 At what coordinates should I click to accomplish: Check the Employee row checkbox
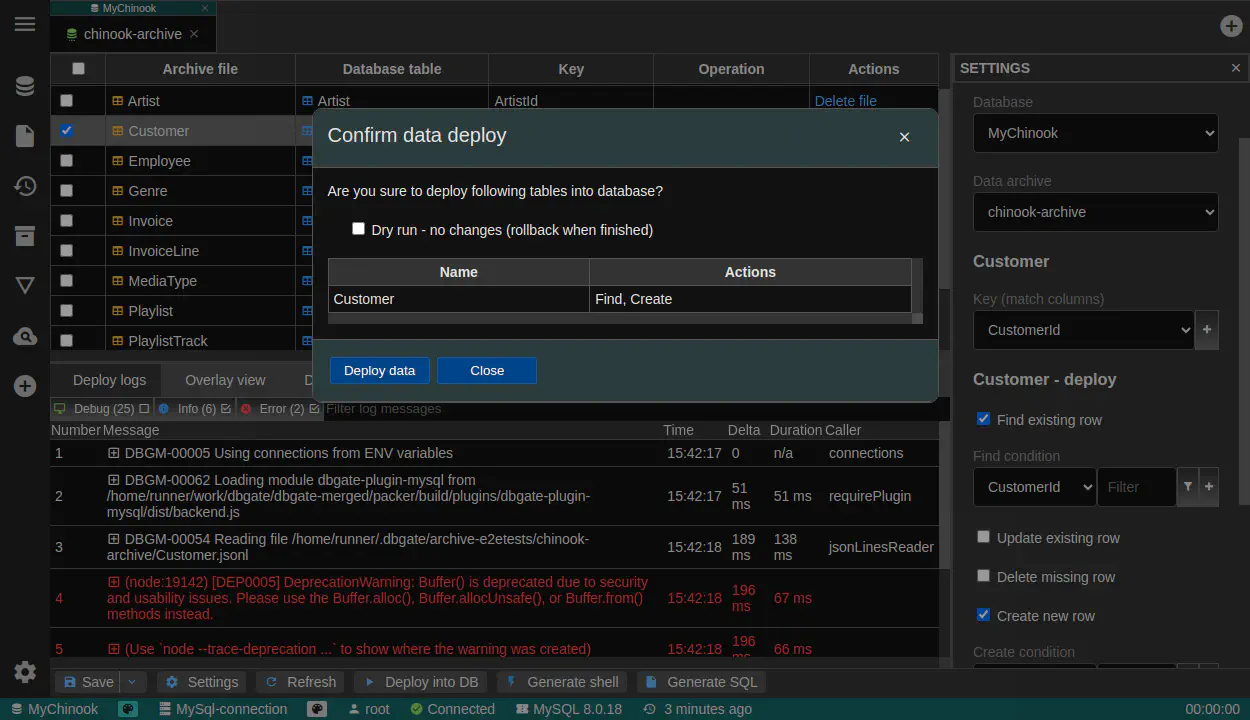[x=67, y=161]
